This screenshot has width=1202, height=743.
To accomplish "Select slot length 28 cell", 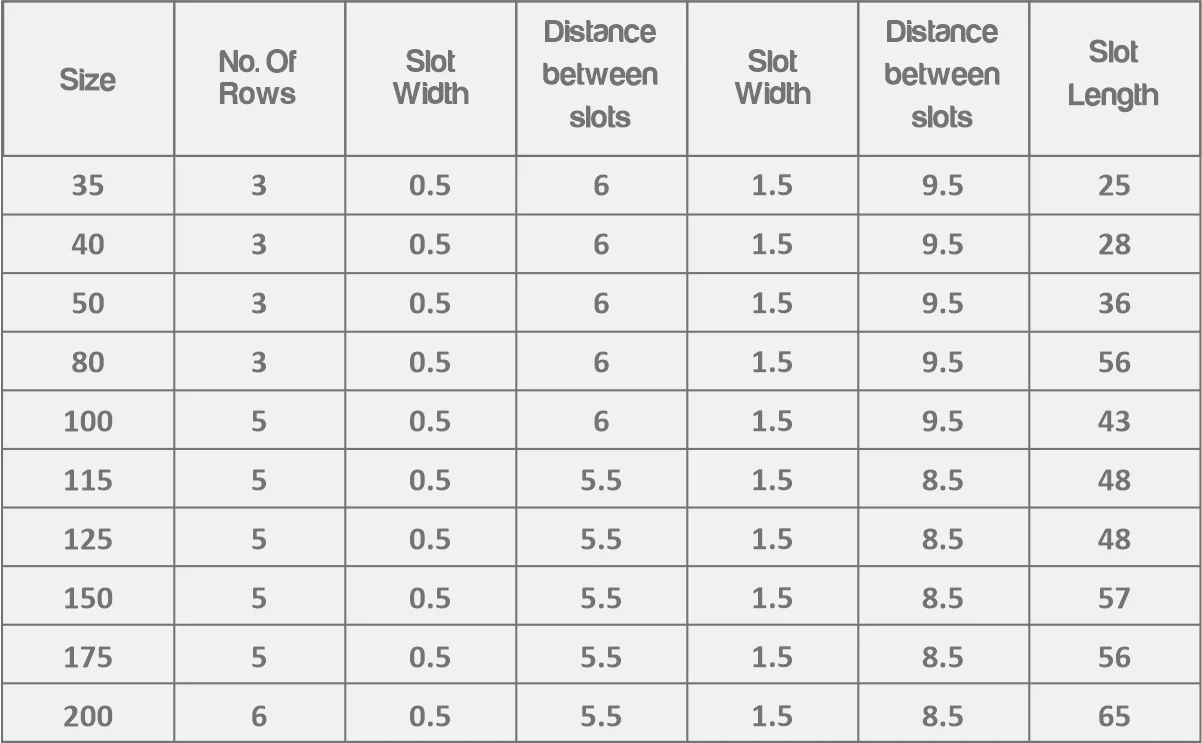I will pyautogui.click(x=1114, y=244).
